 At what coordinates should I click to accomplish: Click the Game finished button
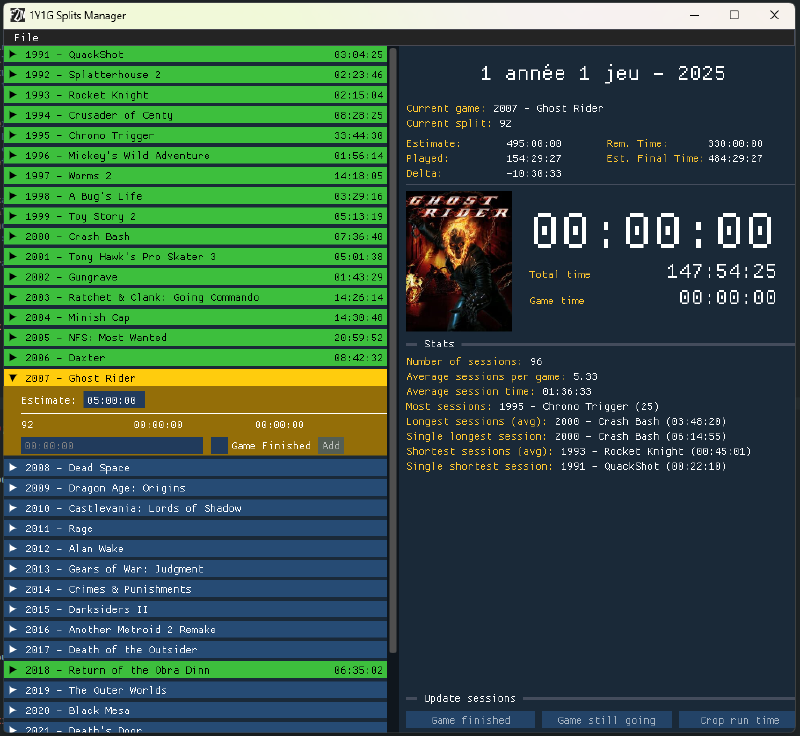470,720
